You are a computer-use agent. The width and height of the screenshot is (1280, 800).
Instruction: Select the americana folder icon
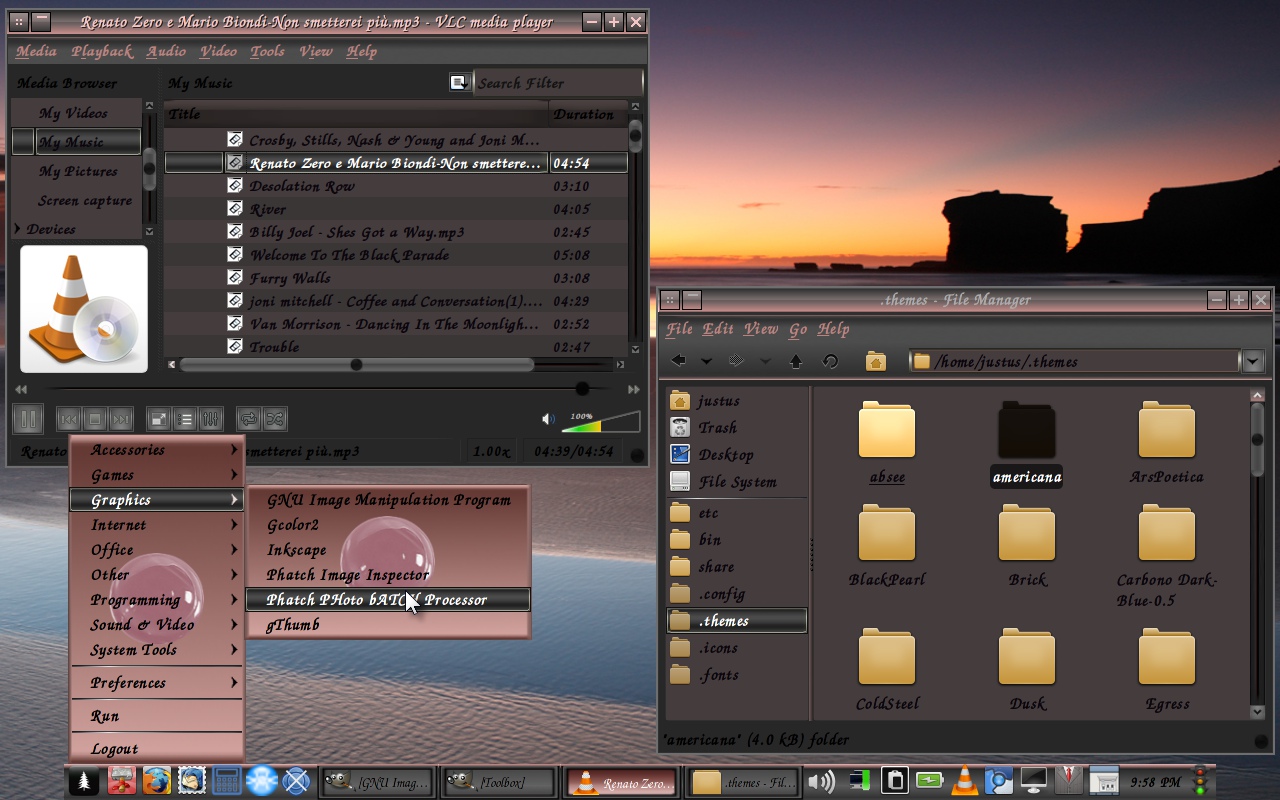coord(1026,430)
